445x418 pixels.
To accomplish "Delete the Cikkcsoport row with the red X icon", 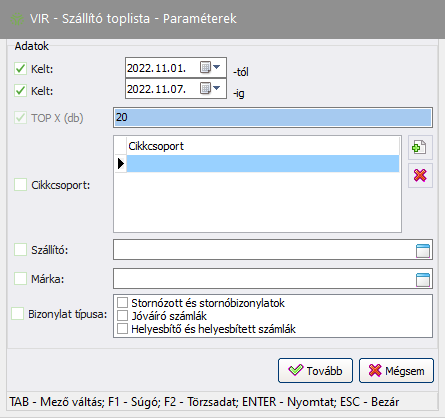I will click(420, 175).
